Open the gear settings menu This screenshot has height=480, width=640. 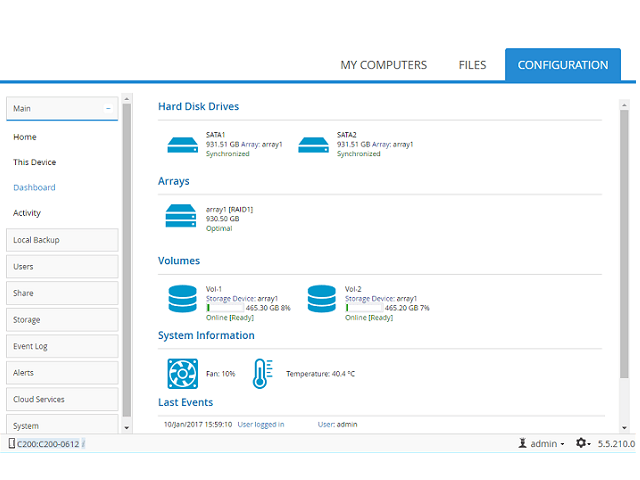(x=583, y=443)
